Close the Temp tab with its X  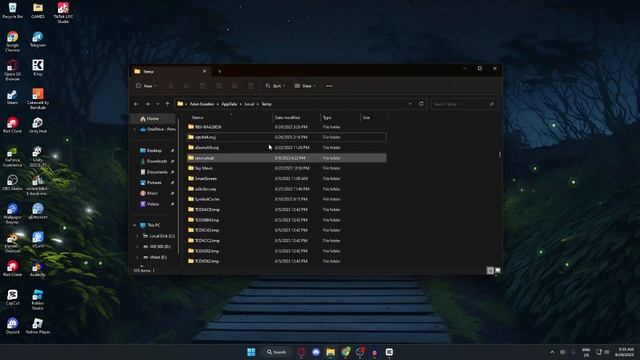click(x=204, y=71)
